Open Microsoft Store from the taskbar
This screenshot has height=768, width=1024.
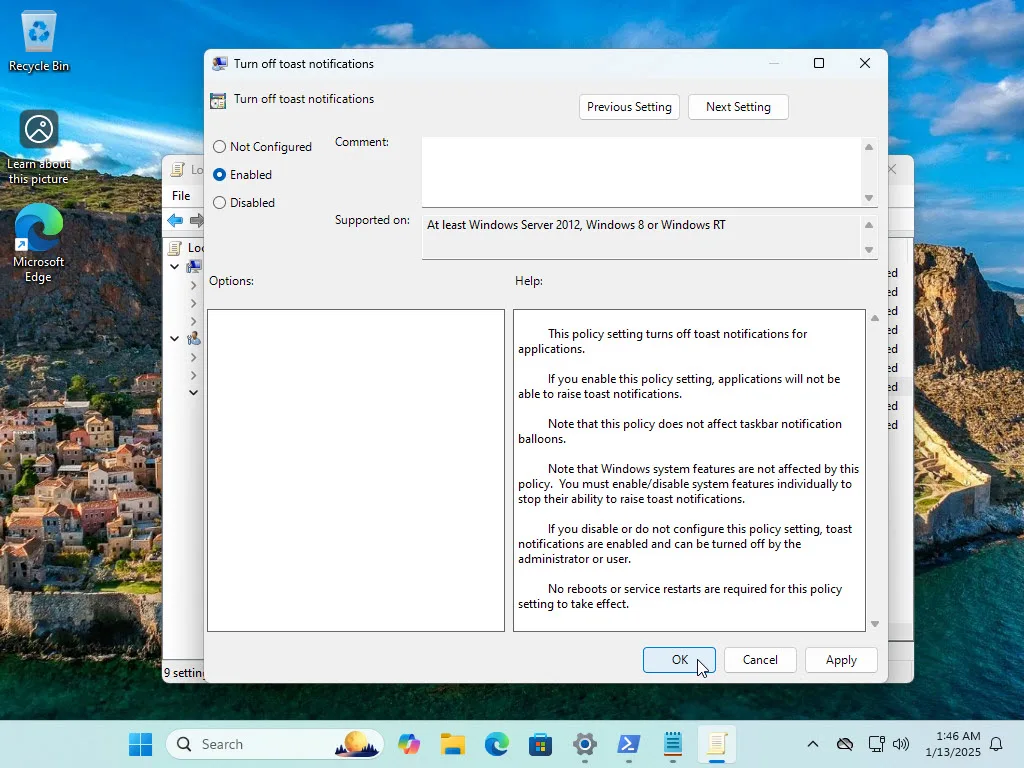pos(541,744)
